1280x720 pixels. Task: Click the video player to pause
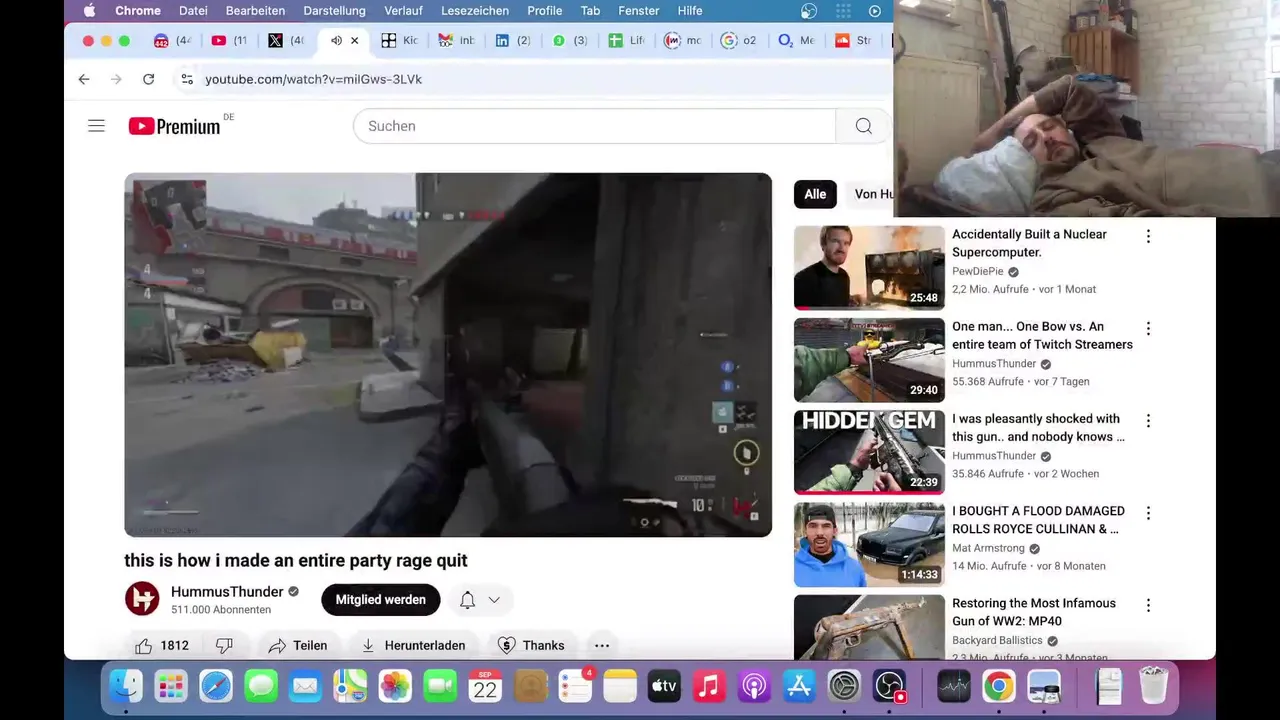click(x=448, y=355)
